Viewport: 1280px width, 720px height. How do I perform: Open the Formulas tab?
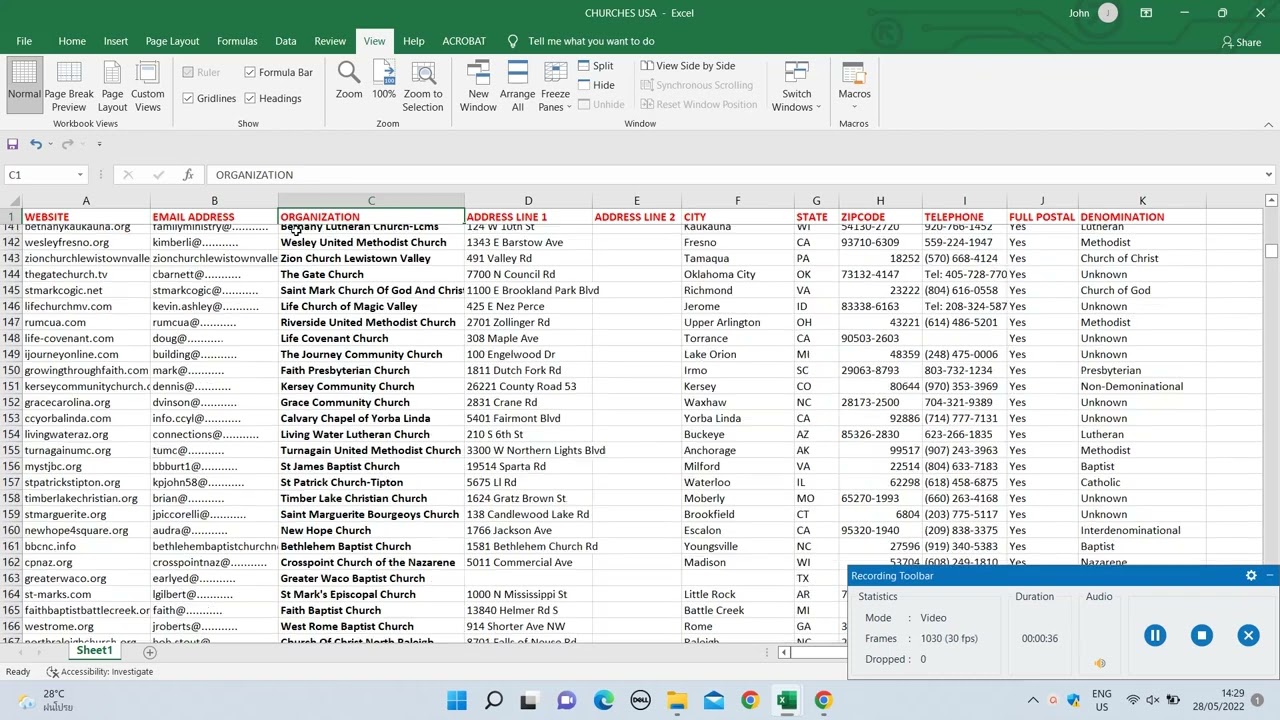click(237, 41)
